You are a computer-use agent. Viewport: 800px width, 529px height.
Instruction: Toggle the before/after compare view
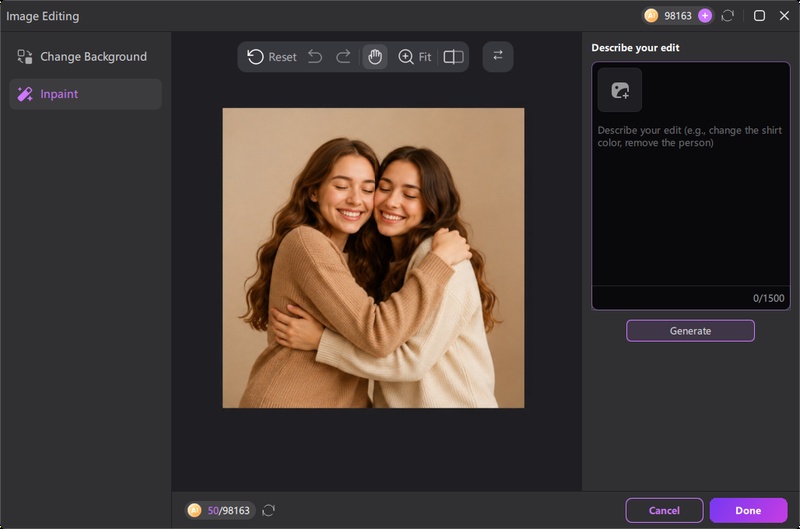tap(453, 57)
